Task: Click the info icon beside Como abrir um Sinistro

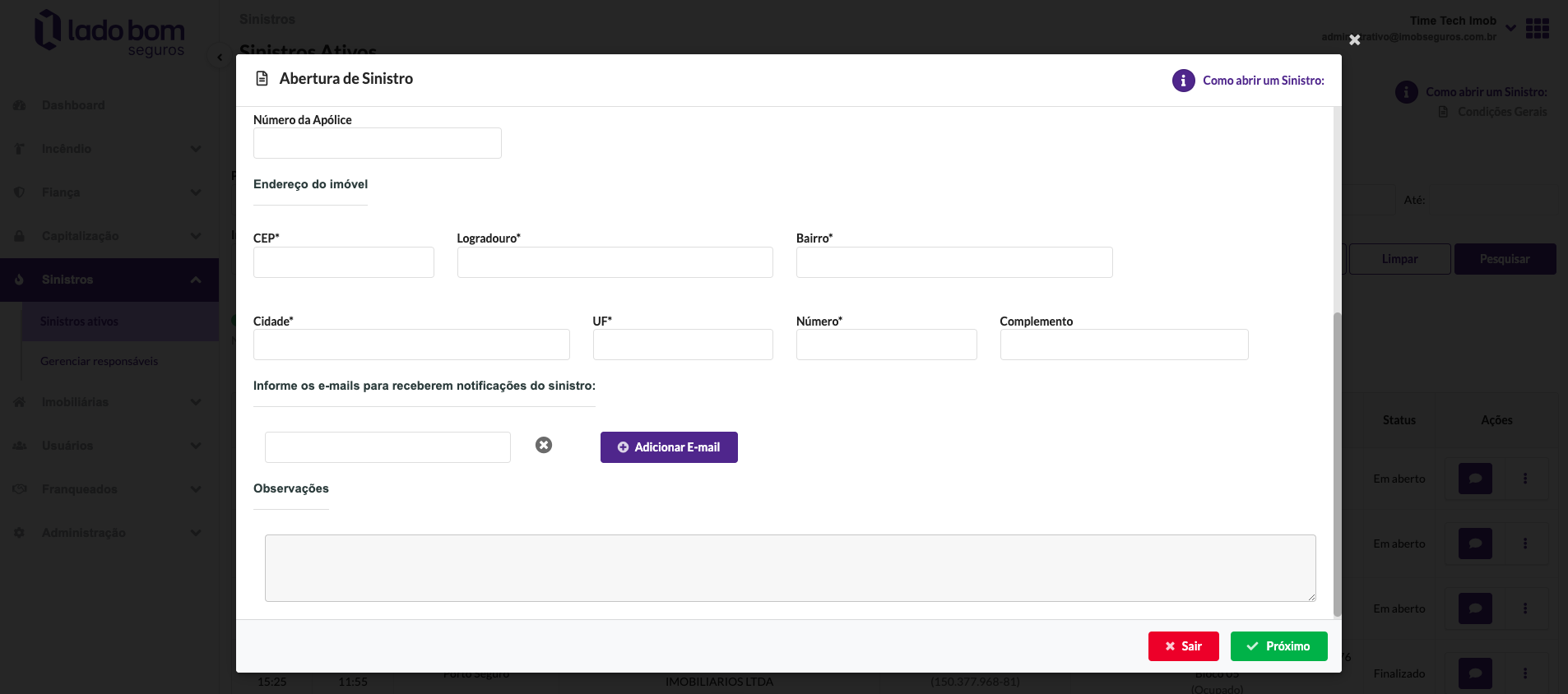Action: pyautogui.click(x=1183, y=81)
